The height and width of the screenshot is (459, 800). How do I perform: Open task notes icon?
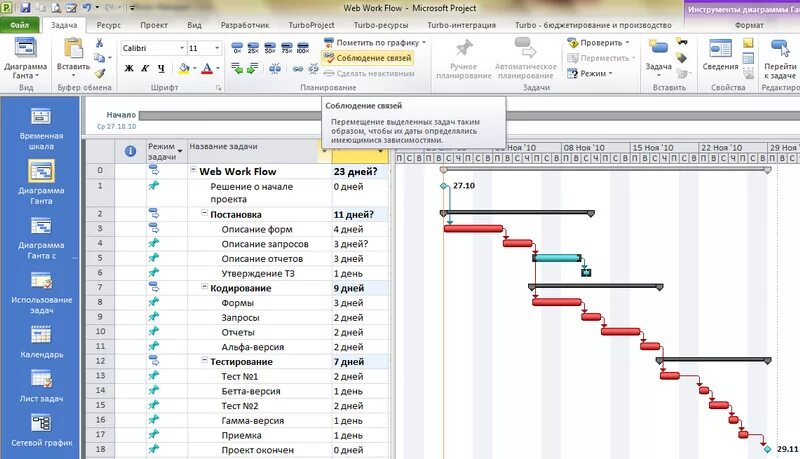(748, 43)
